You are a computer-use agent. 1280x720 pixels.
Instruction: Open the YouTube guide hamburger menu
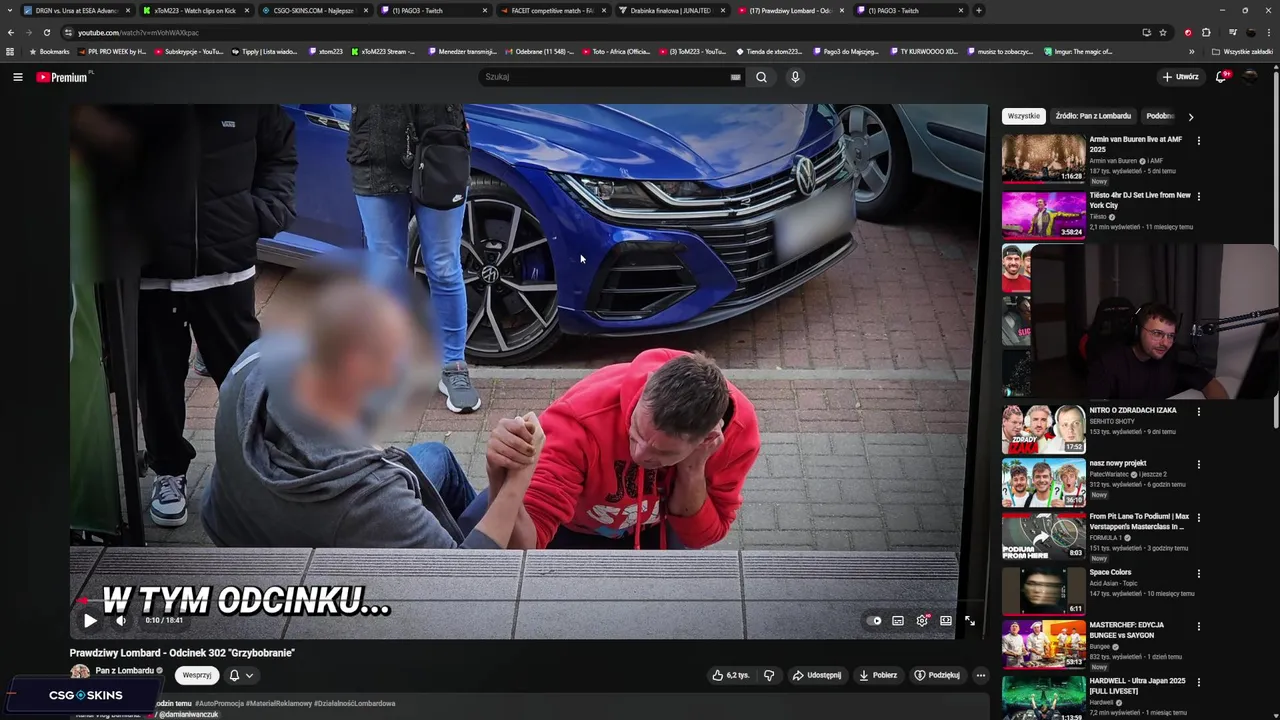coord(17,77)
